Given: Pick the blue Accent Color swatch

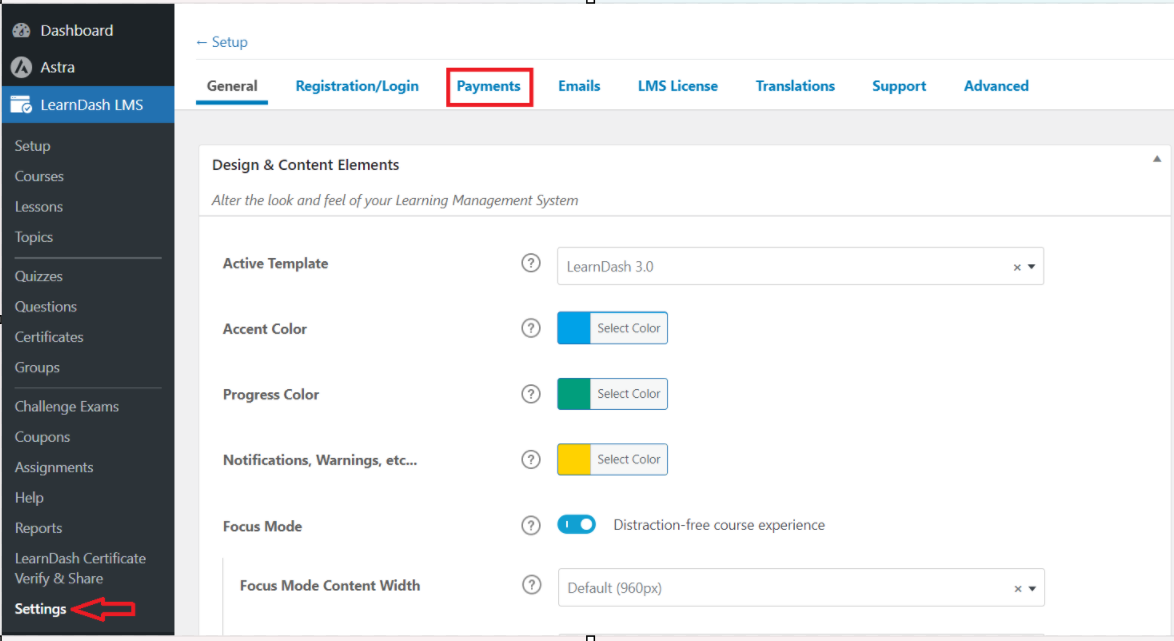Looking at the screenshot, I should click(x=574, y=328).
